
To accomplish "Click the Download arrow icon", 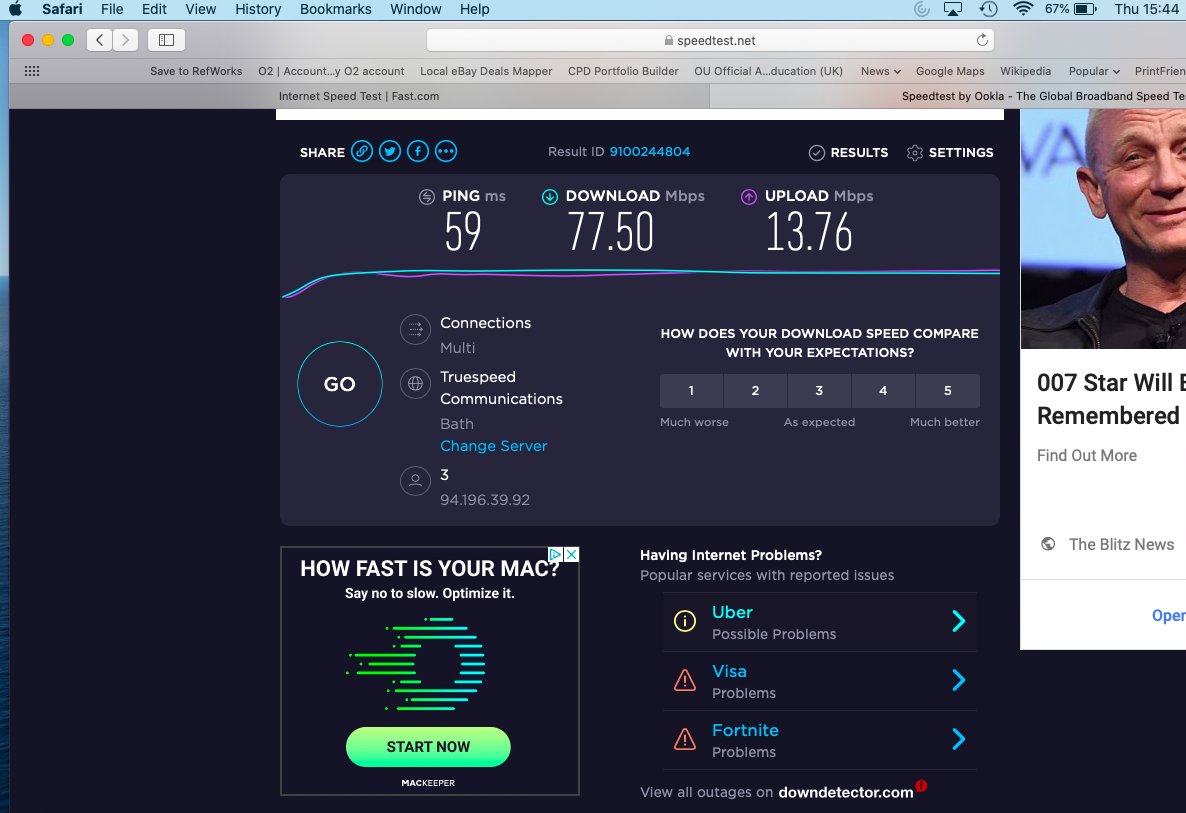I will coord(550,197).
